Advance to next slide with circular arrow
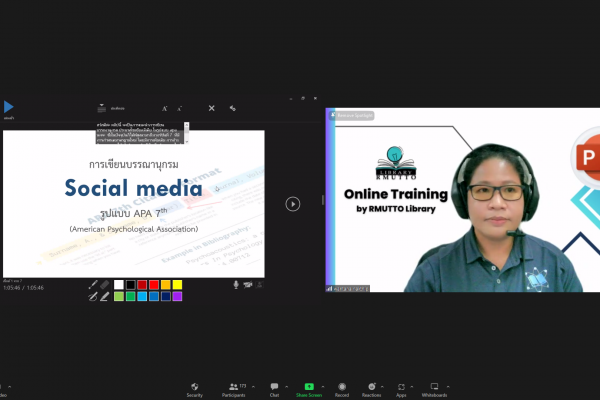 tap(293, 204)
